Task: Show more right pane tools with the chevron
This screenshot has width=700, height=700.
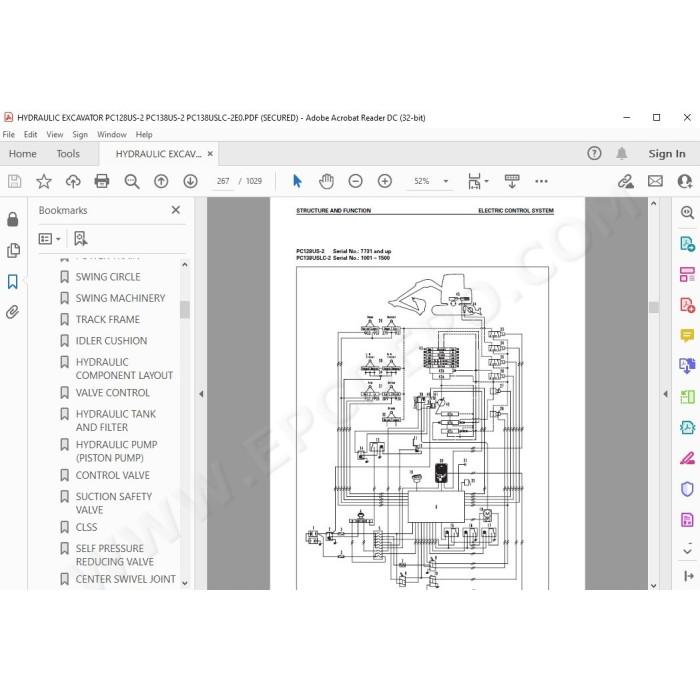Action: point(688,551)
